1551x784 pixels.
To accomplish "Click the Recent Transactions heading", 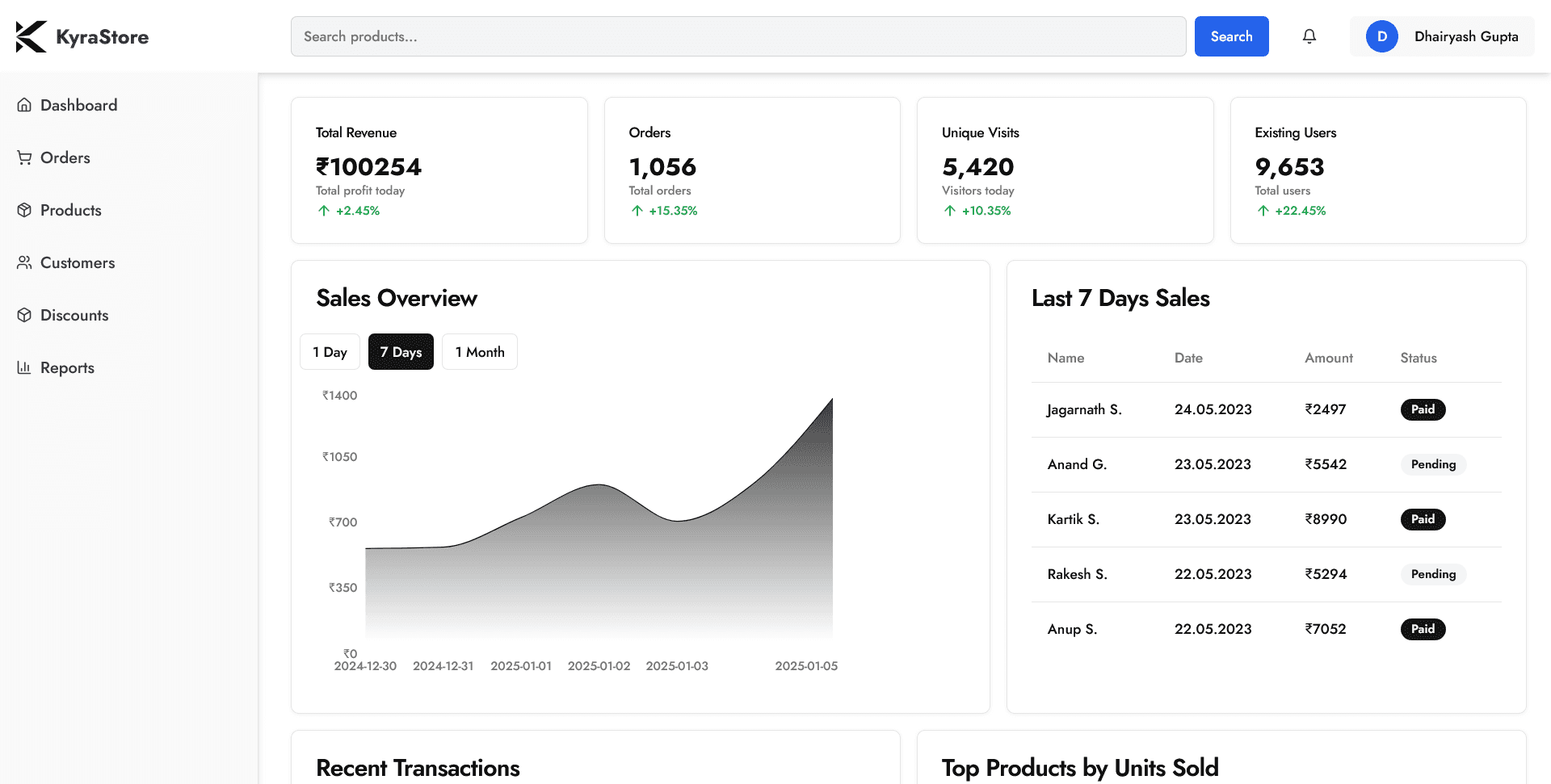I will [418, 768].
